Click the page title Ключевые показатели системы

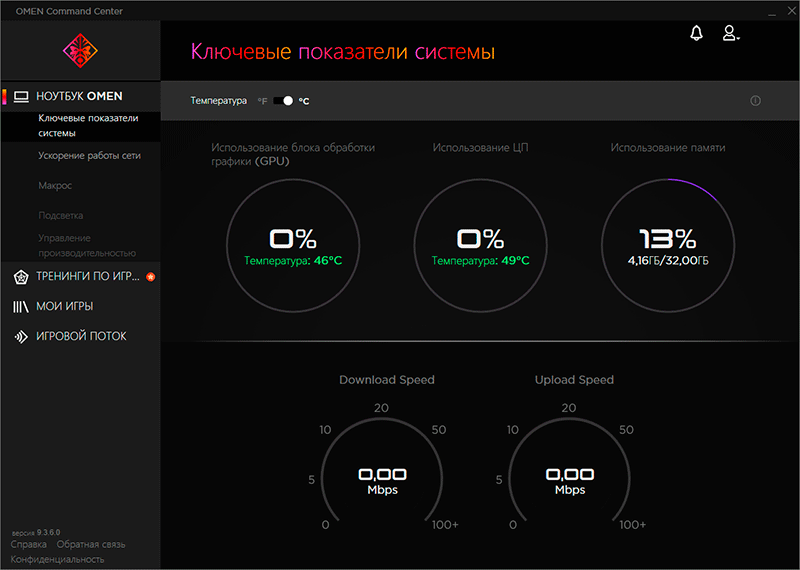coord(343,52)
